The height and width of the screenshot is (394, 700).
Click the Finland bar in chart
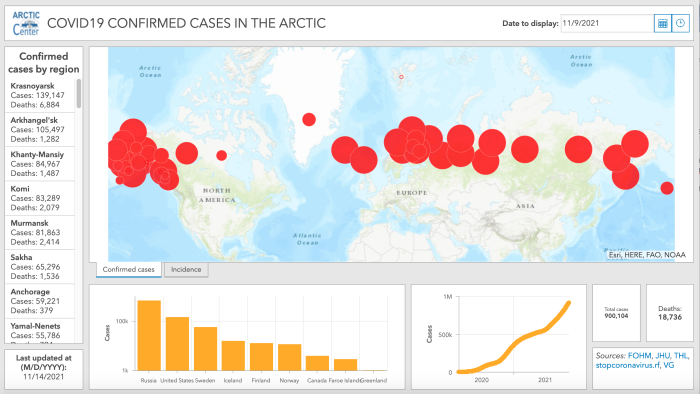pos(261,357)
